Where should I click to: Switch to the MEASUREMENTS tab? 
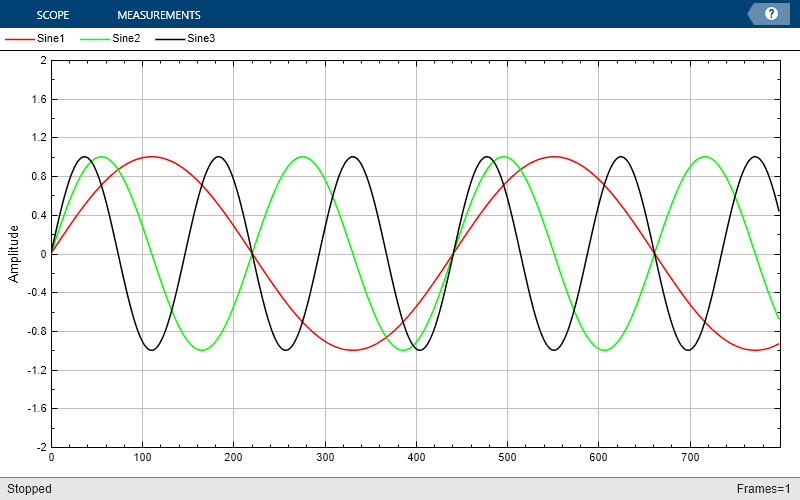pos(158,15)
